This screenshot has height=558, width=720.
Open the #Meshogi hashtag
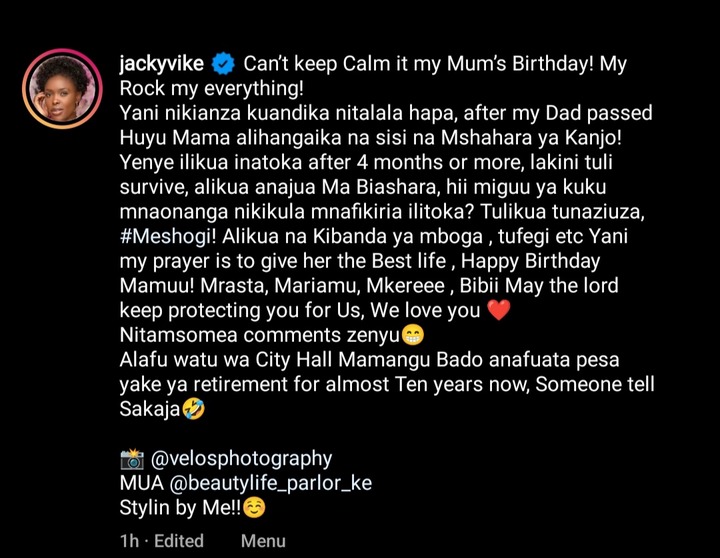[168, 236]
